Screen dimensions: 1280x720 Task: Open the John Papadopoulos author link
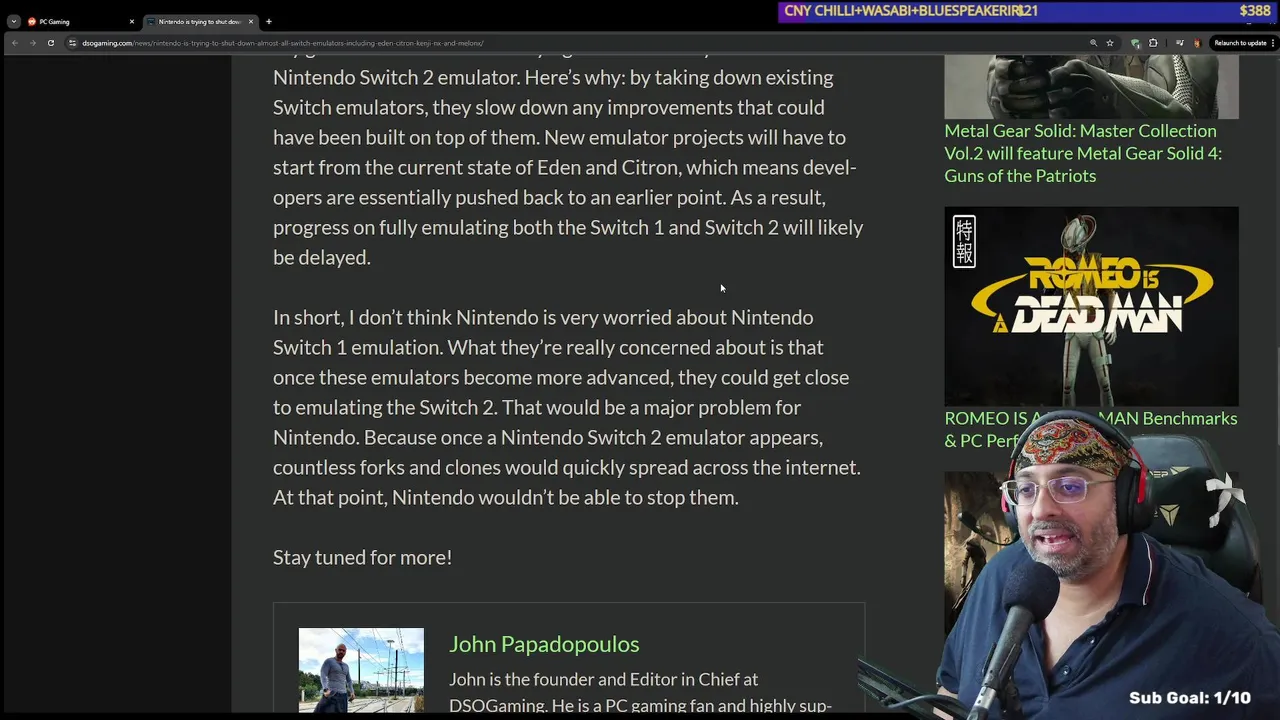tap(544, 644)
